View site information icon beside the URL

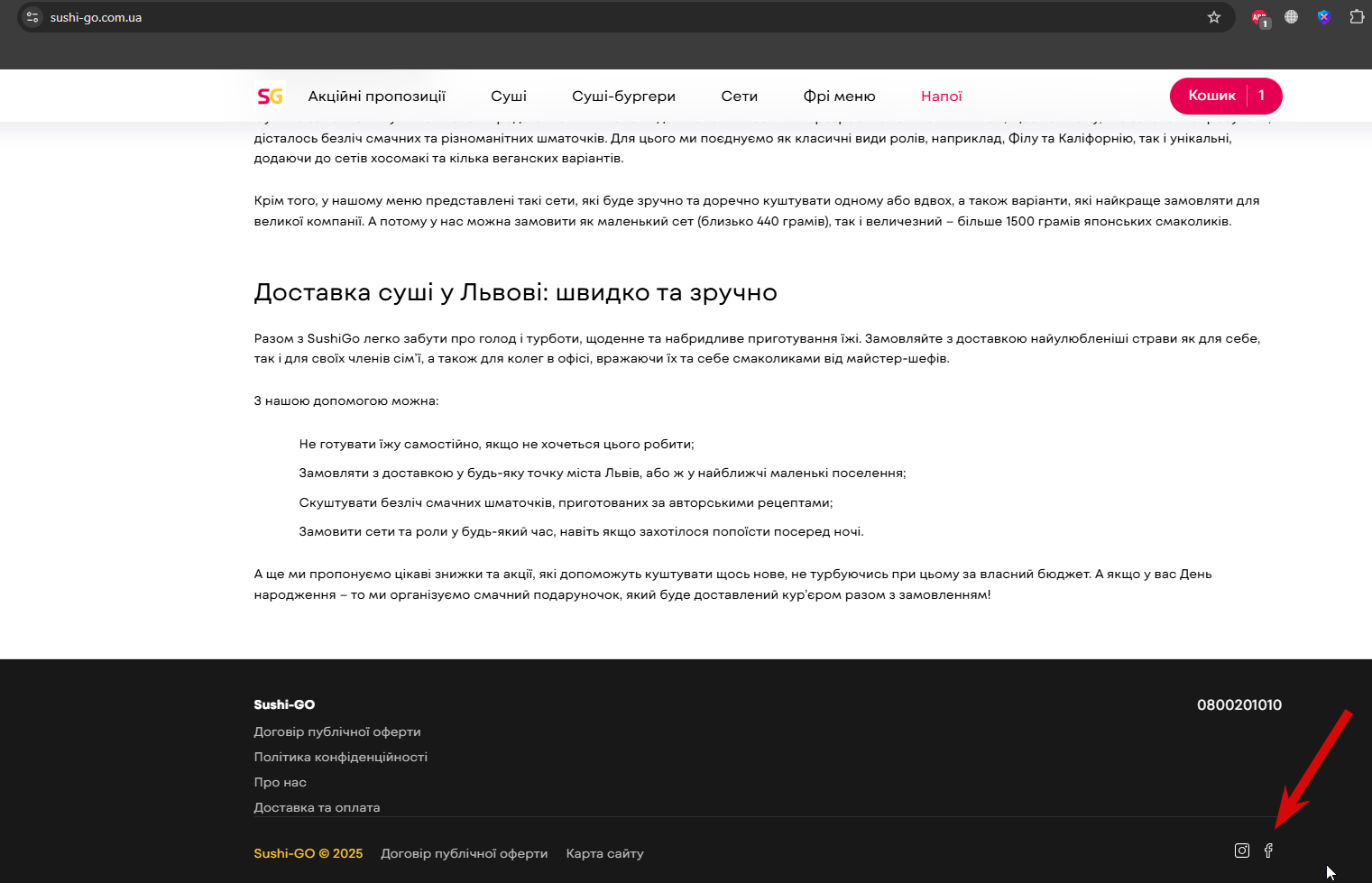click(32, 17)
